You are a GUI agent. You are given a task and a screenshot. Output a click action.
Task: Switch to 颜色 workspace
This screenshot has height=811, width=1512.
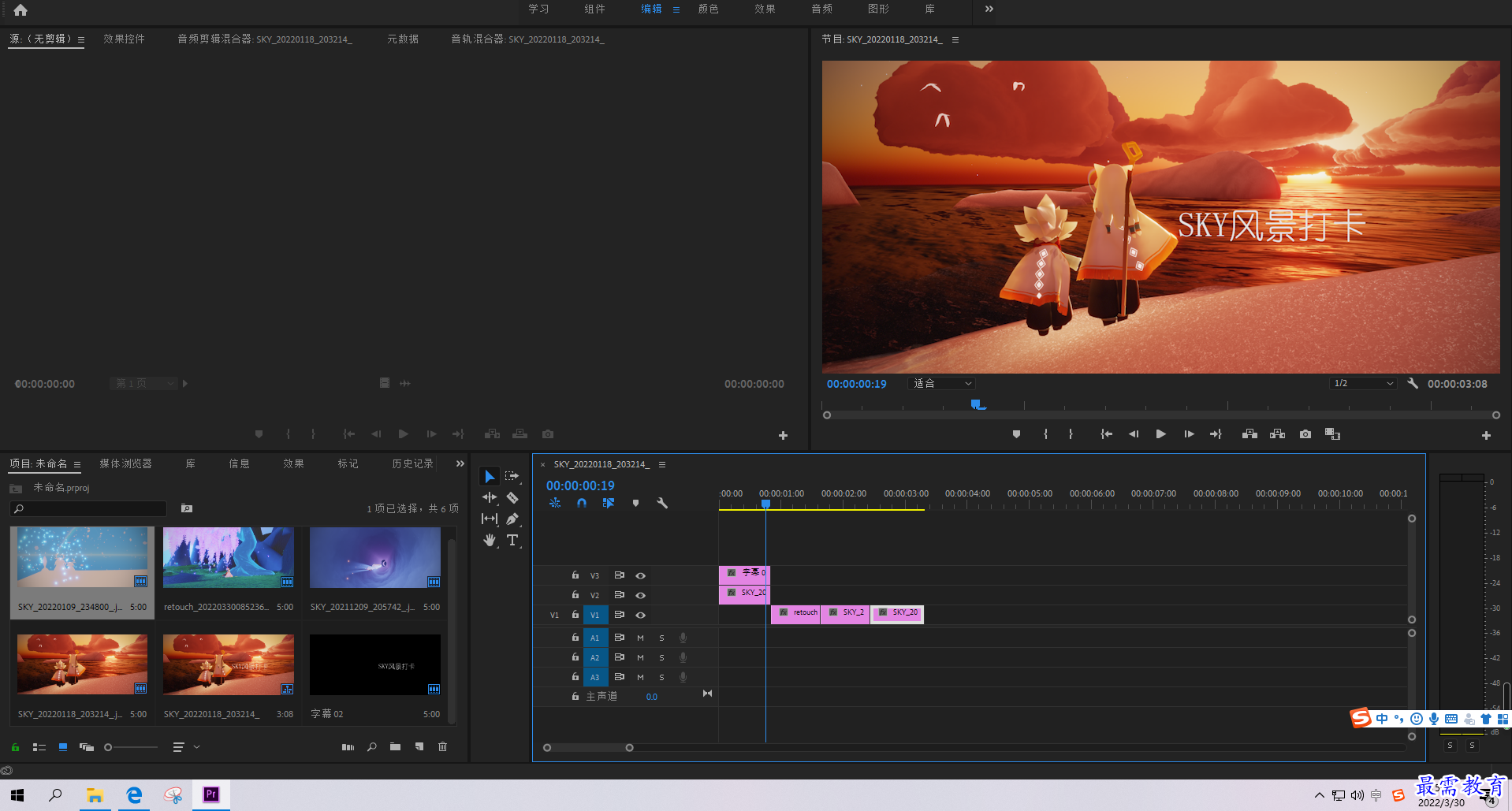(709, 9)
